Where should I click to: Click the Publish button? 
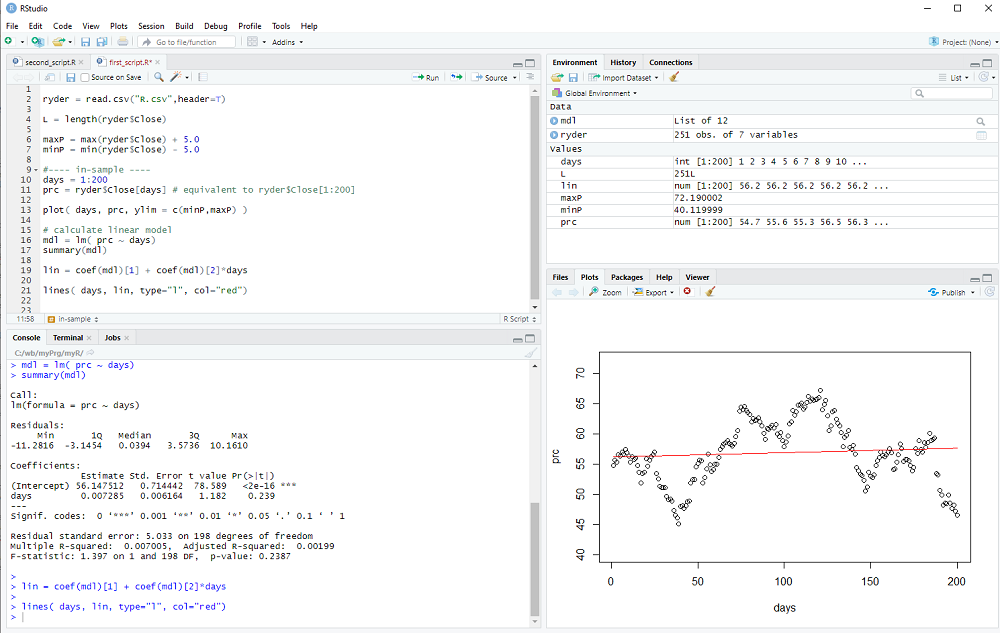(947, 293)
